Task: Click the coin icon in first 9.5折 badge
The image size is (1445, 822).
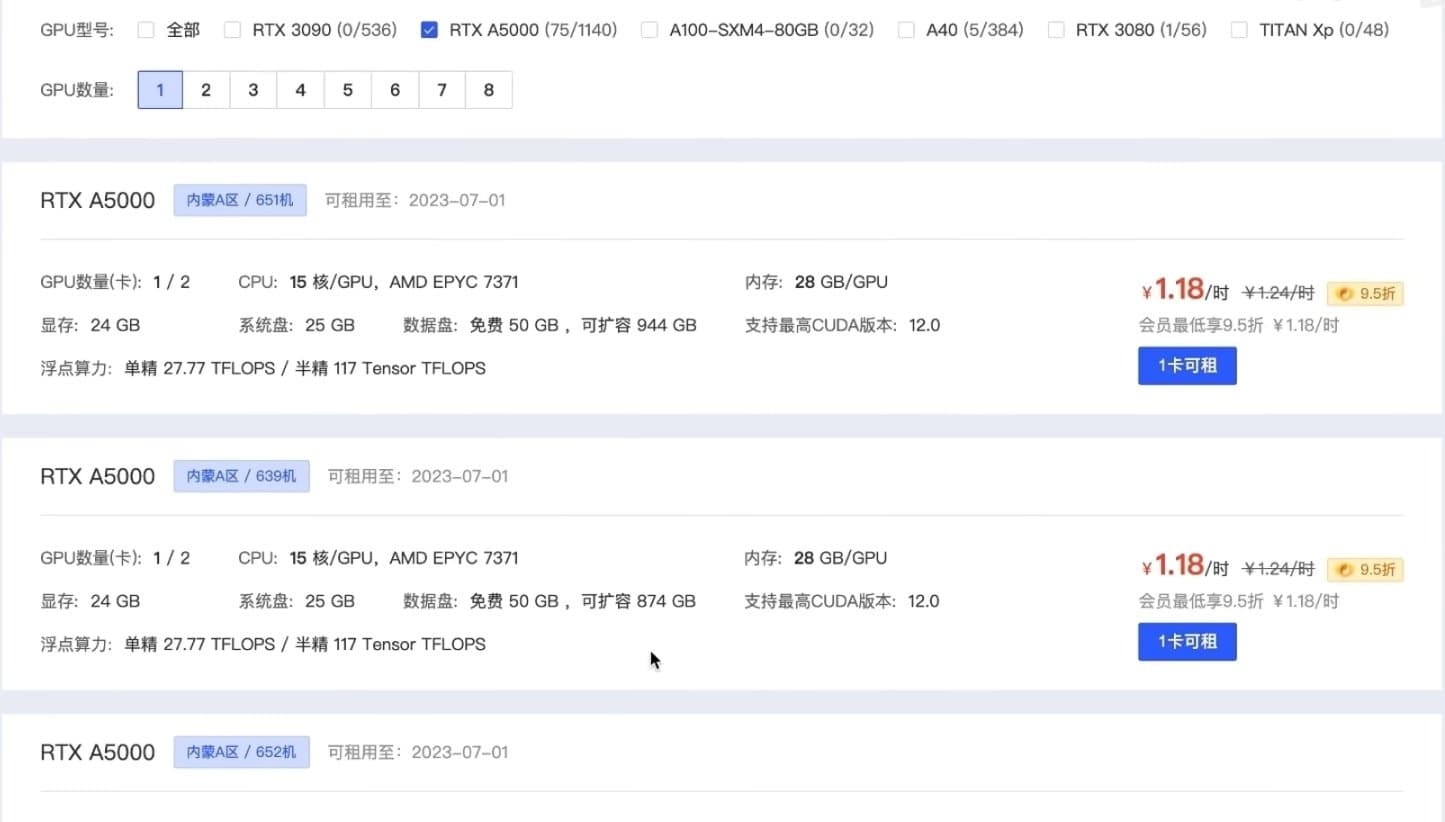Action: point(1344,293)
